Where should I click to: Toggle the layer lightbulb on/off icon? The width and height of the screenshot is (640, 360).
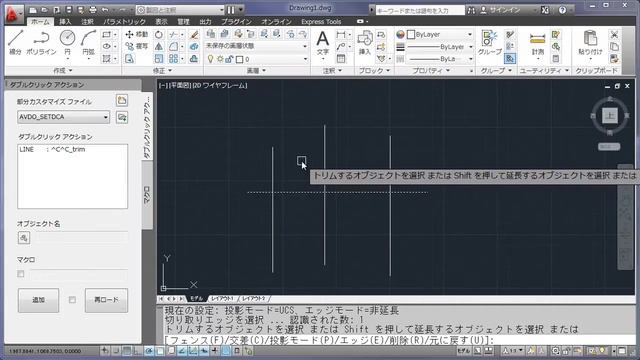211,59
